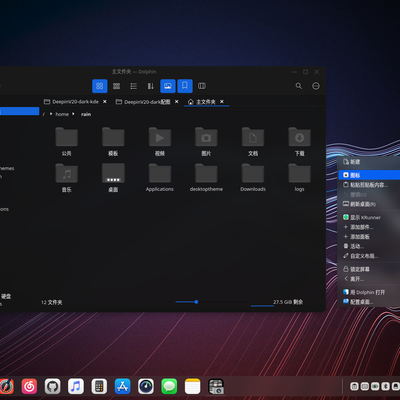Screen dimensions: 400x400
Task: Choose 添加部件 in the context menu
Action: coord(369,227)
